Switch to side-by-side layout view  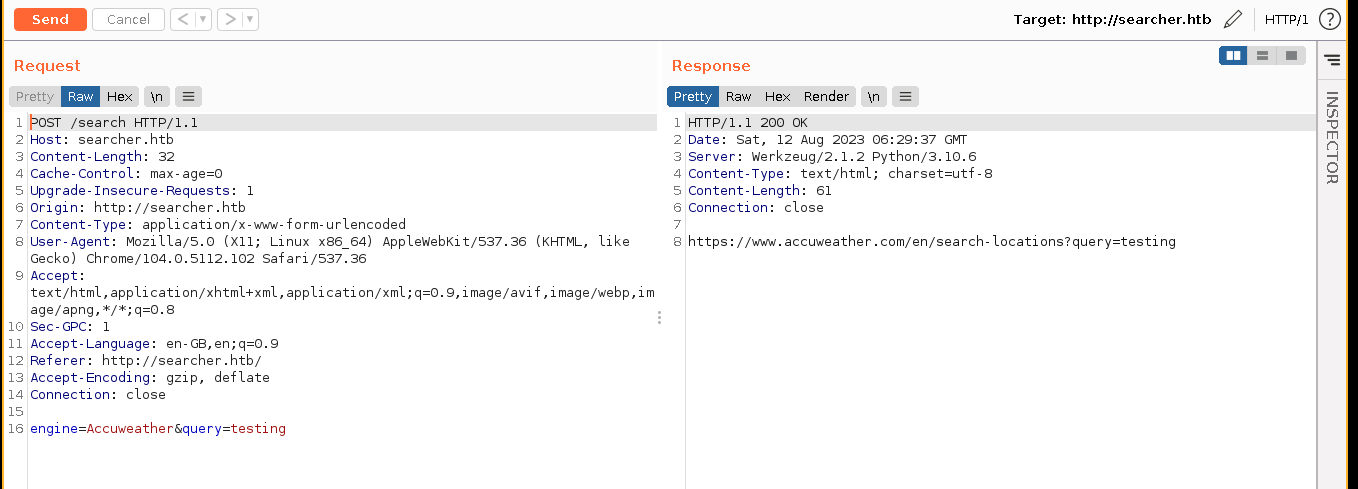tap(1233, 56)
